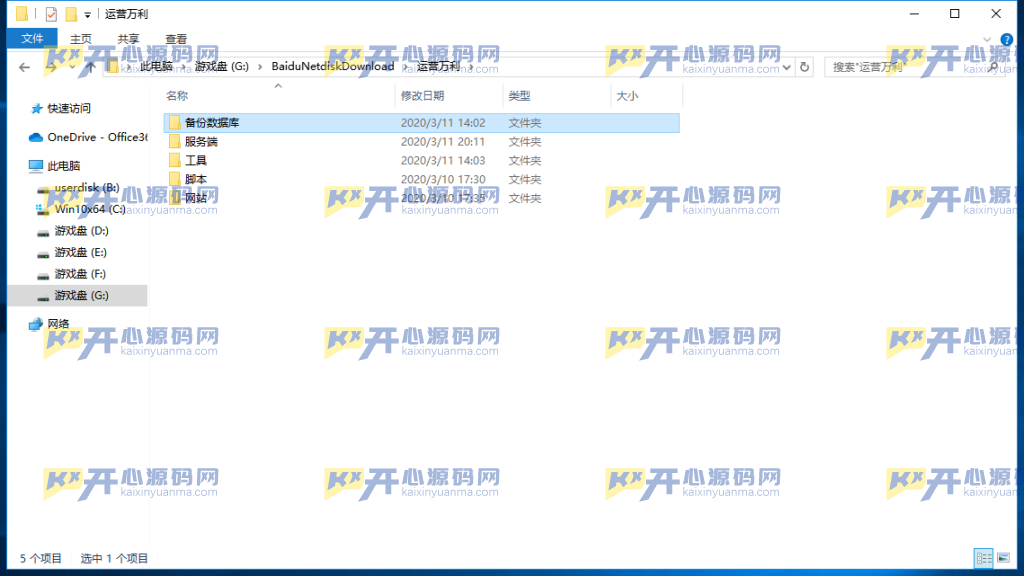This screenshot has width=1024, height=576.
Task: Click the Back navigation arrow
Action: 24,67
